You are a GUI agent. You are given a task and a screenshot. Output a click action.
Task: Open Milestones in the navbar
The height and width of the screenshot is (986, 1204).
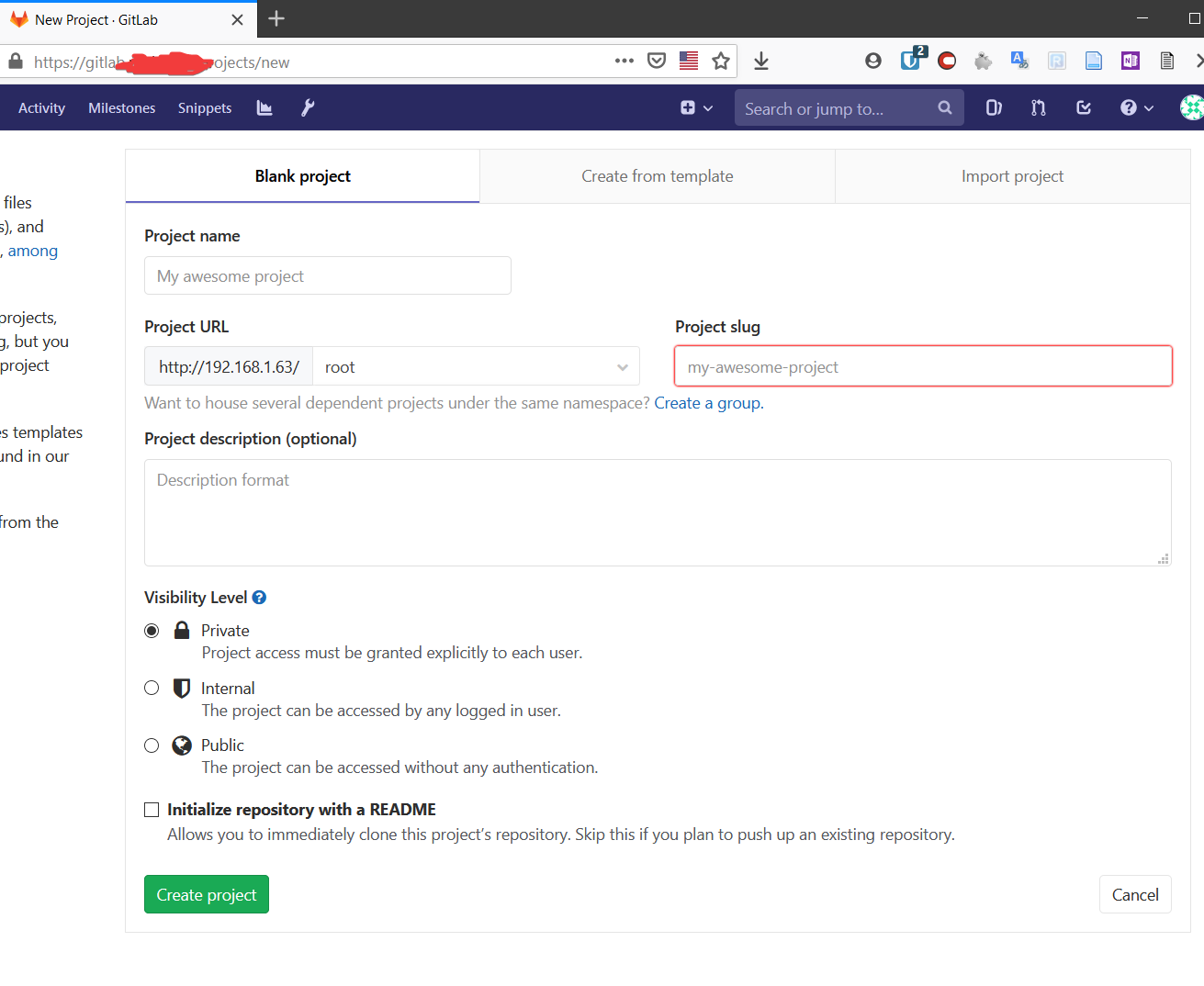point(122,107)
